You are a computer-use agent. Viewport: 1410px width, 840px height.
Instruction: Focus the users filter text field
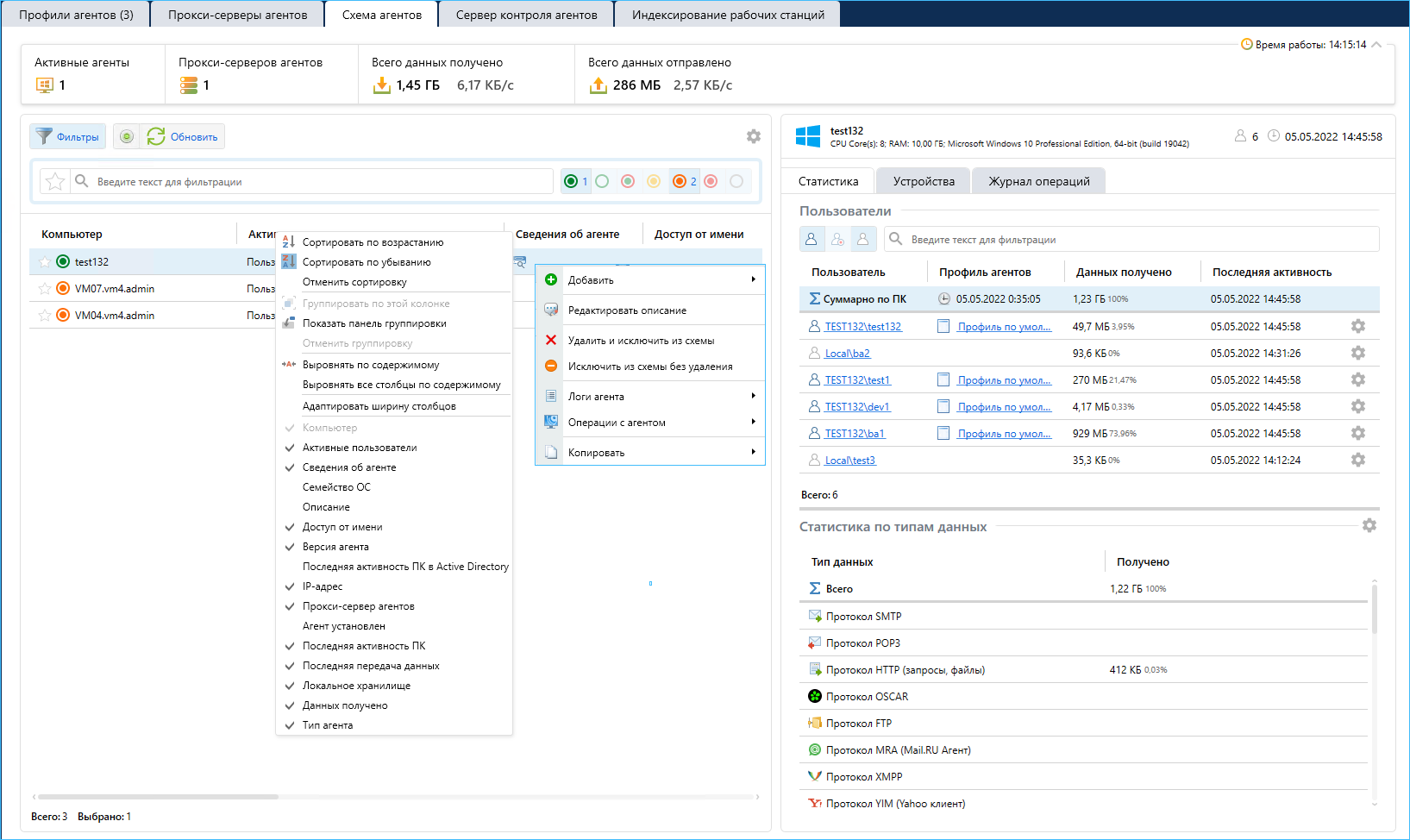(x=1131, y=239)
